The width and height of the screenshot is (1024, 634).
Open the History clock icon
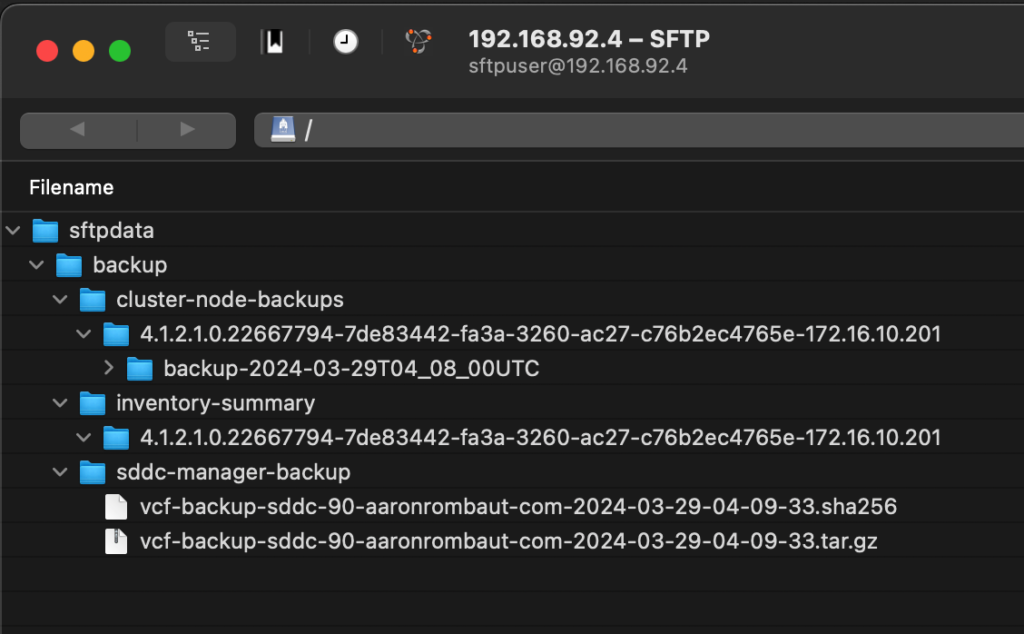click(x=345, y=42)
